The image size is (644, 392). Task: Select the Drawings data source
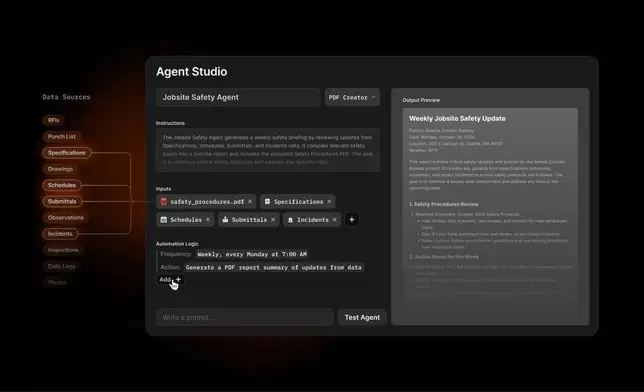[x=60, y=169]
